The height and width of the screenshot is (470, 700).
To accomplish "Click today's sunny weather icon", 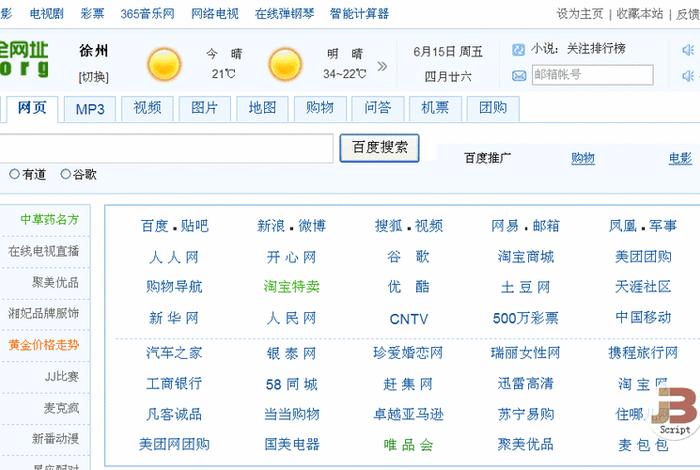I will 164,64.
